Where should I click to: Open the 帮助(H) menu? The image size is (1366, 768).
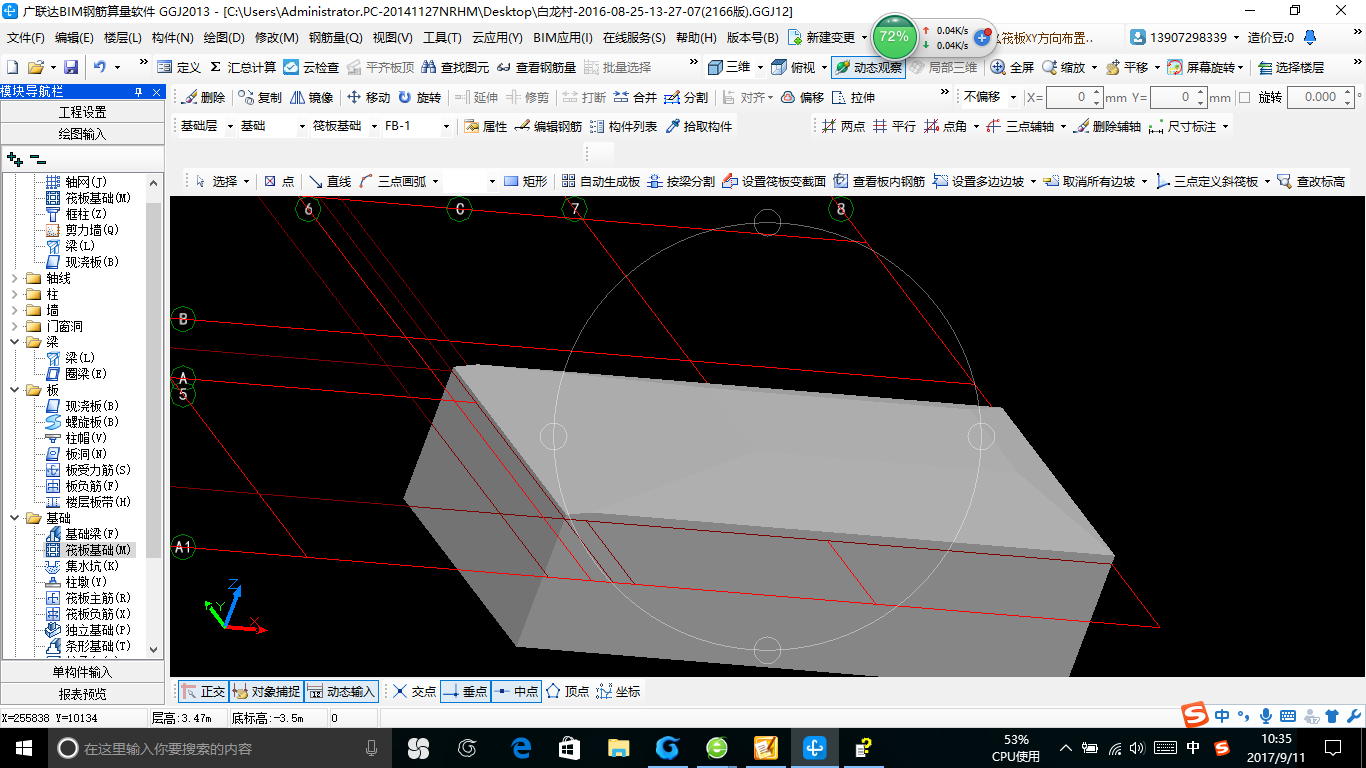pos(696,38)
